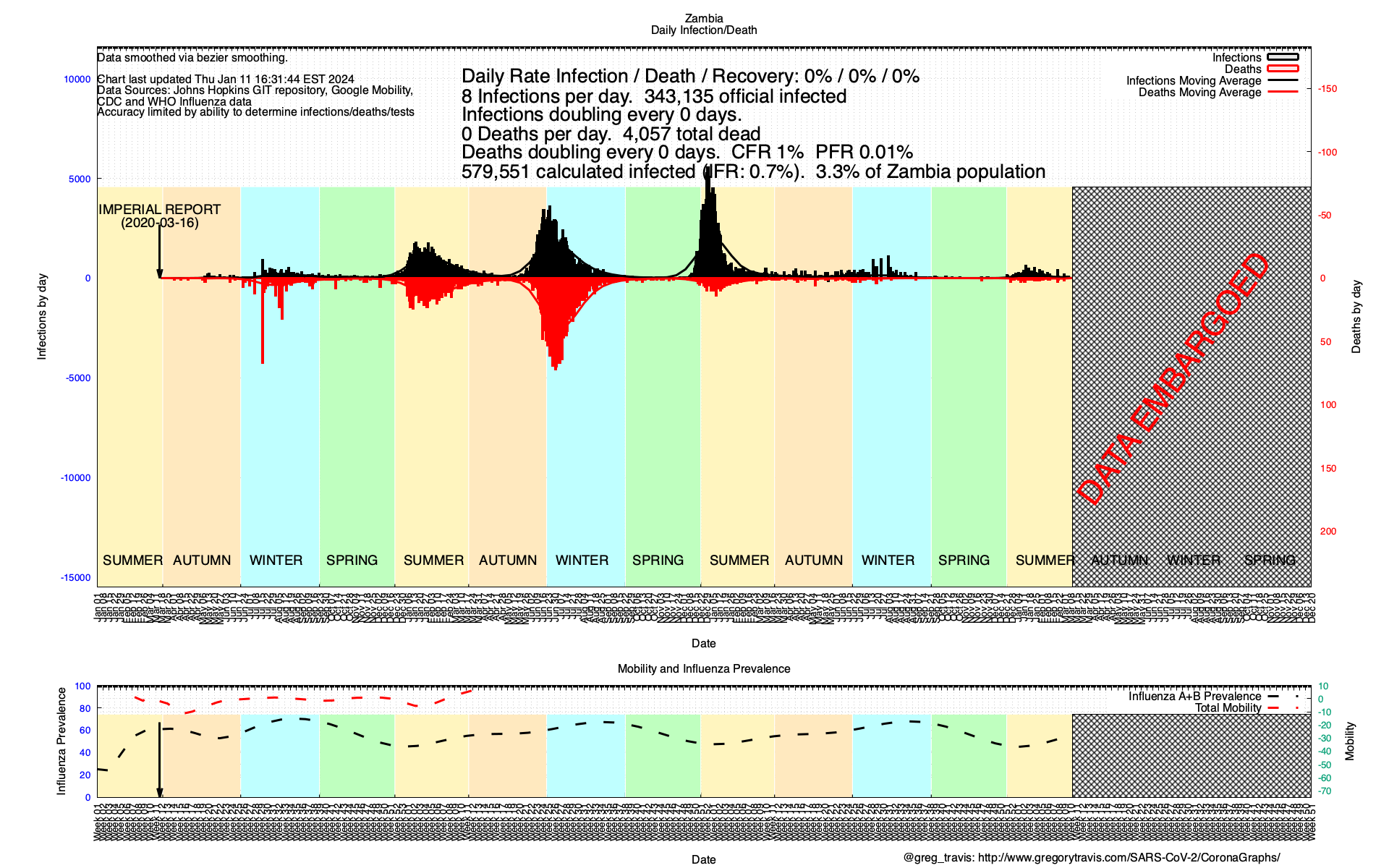
Task: Click the IMPERIAL REPORT annotation text
Action: click(x=159, y=210)
